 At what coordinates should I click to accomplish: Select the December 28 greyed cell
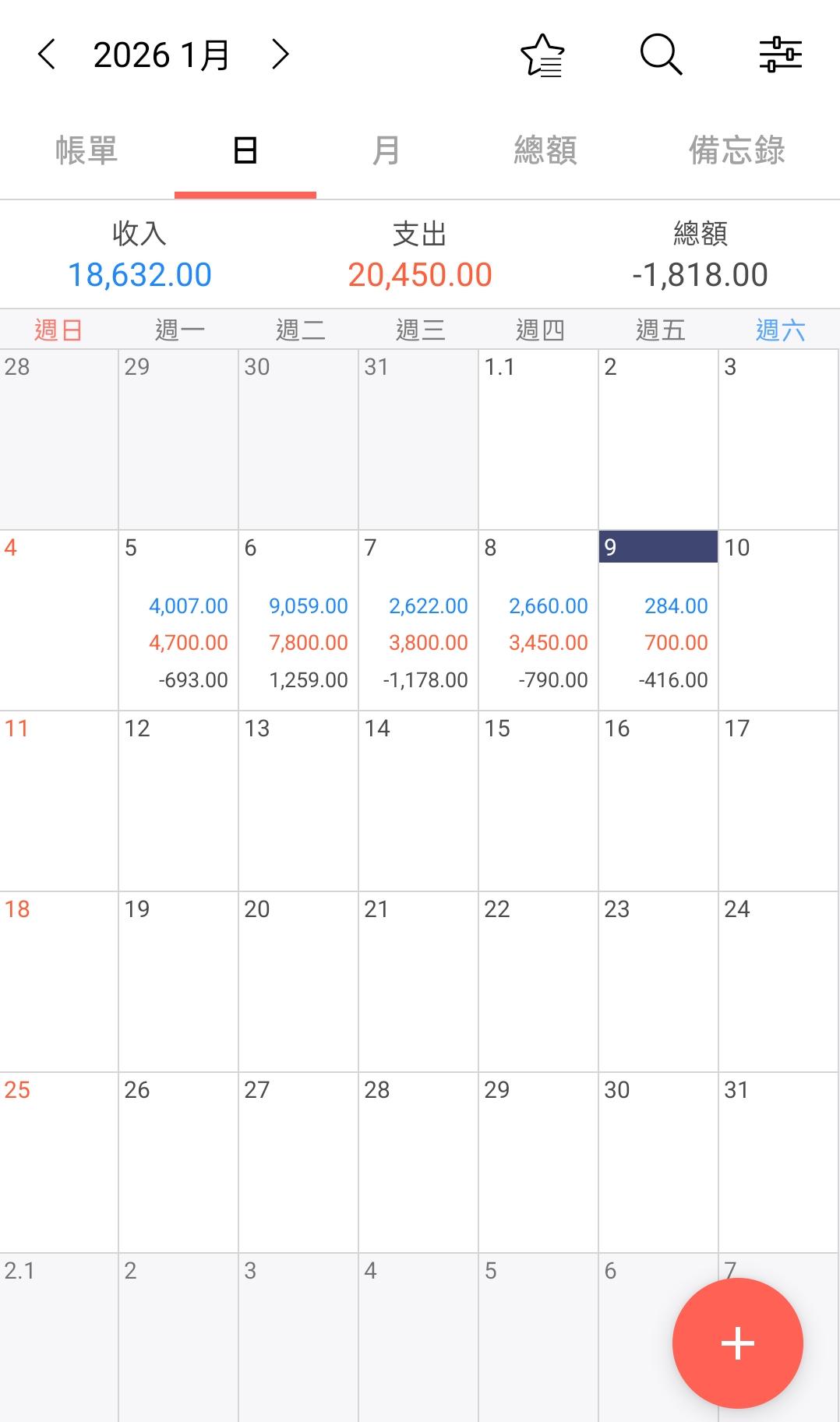[x=59, y=439]
